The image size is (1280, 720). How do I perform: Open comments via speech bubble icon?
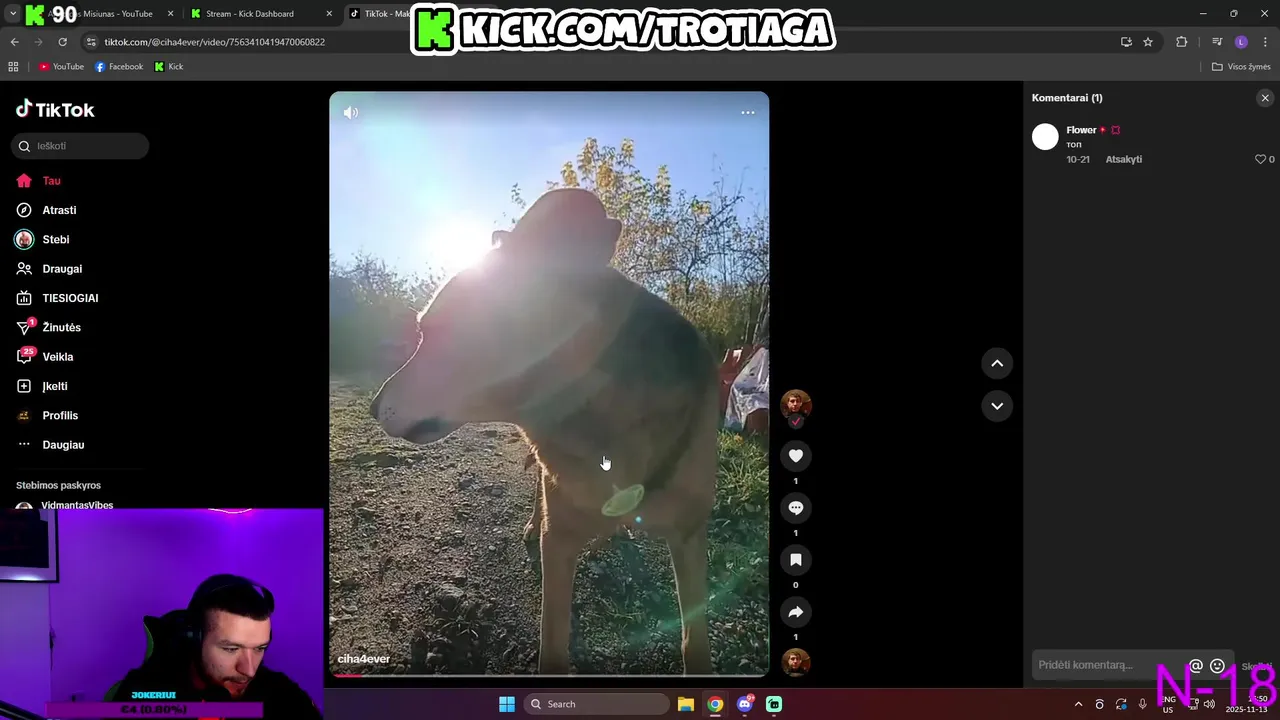pyautogui.click(x=796, y=508)
